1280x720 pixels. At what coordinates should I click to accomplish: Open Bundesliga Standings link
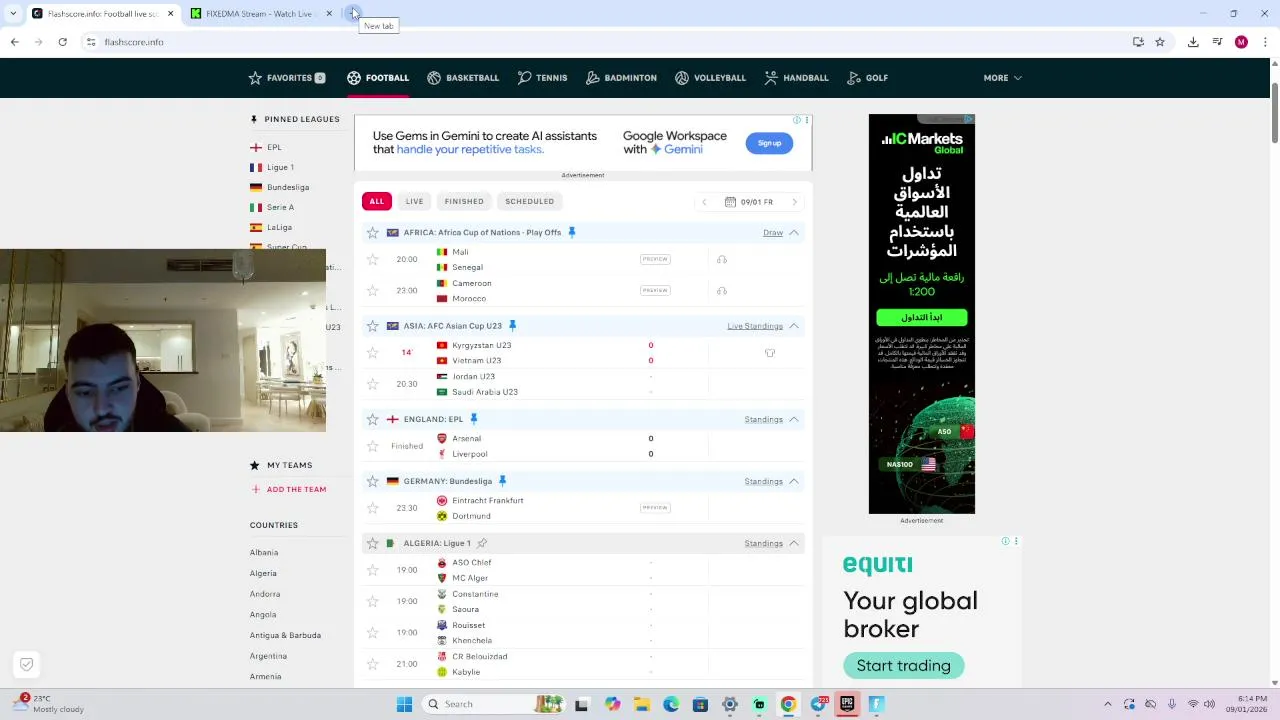coord(763,481)
